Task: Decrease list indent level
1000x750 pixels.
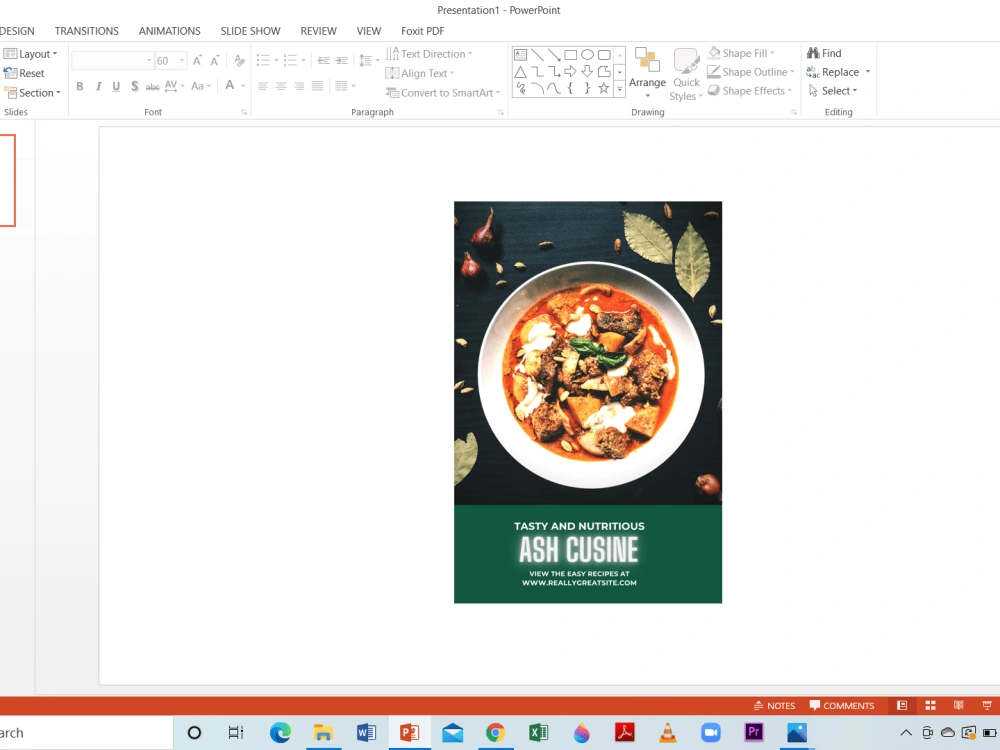Action: (x=323, y=61)
